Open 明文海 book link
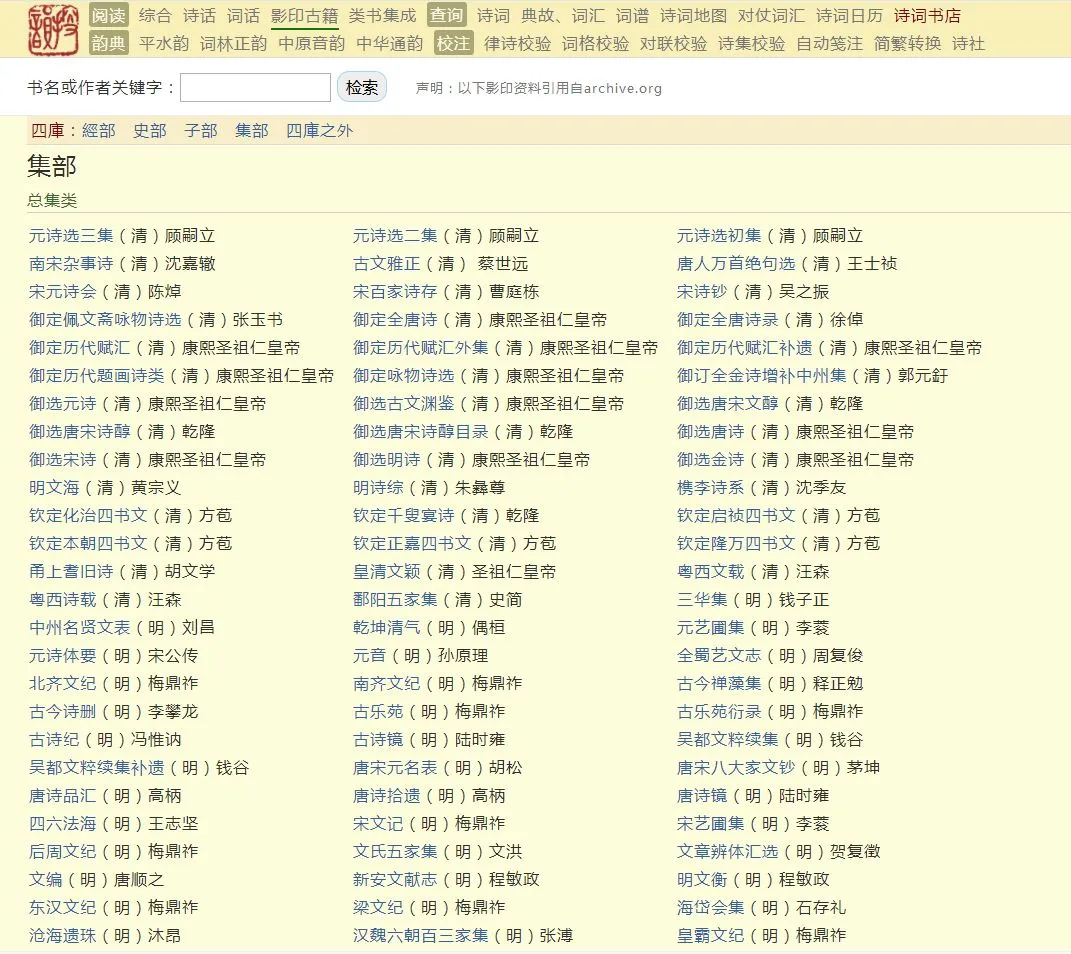Screen dimensions: 1071x954 (x=54, y=488)
